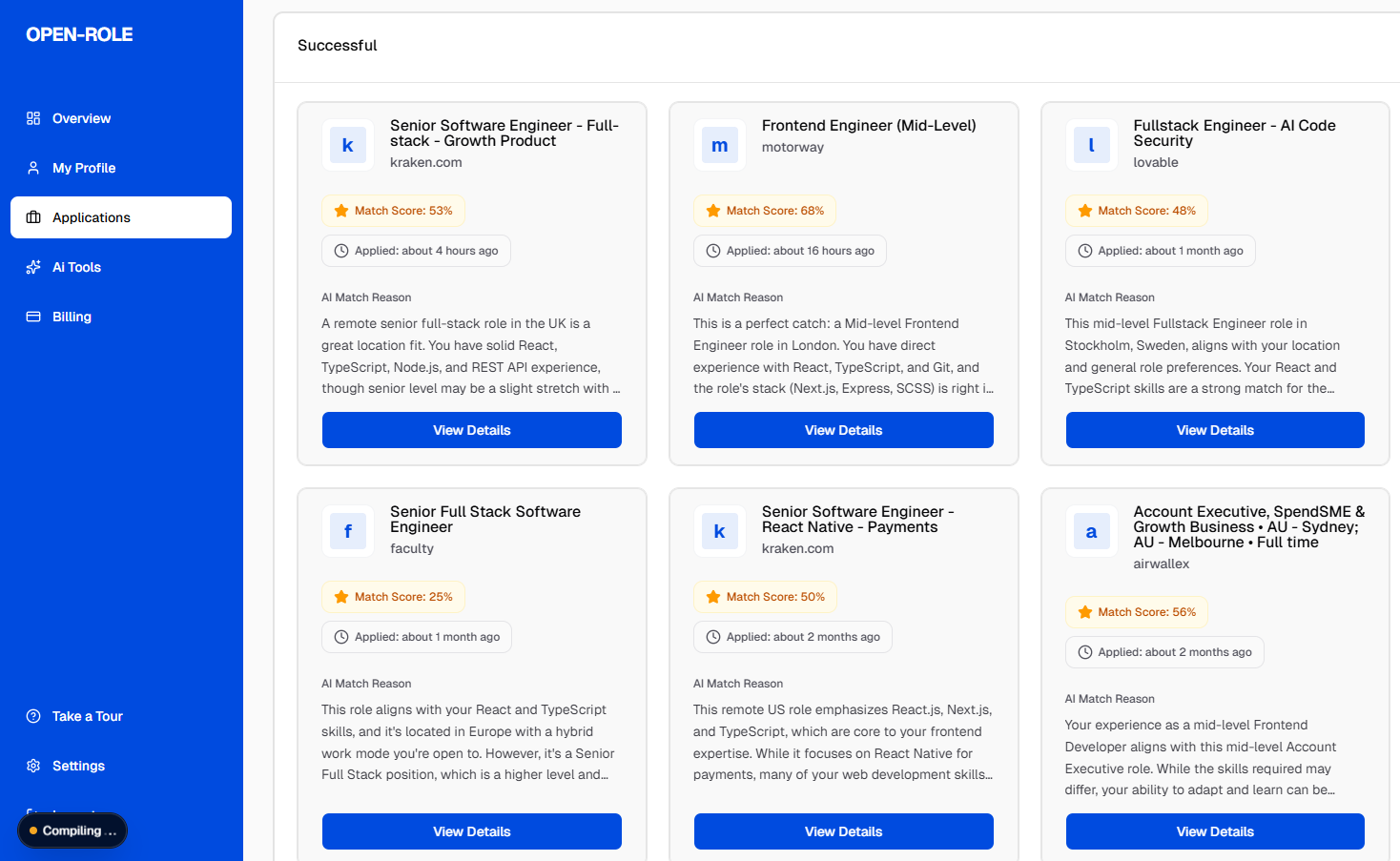The height and width of the screenshot is (861, 1400).
Task: Click clock icon beside 'about 4 hours ago'
Action: pos(341,251)
